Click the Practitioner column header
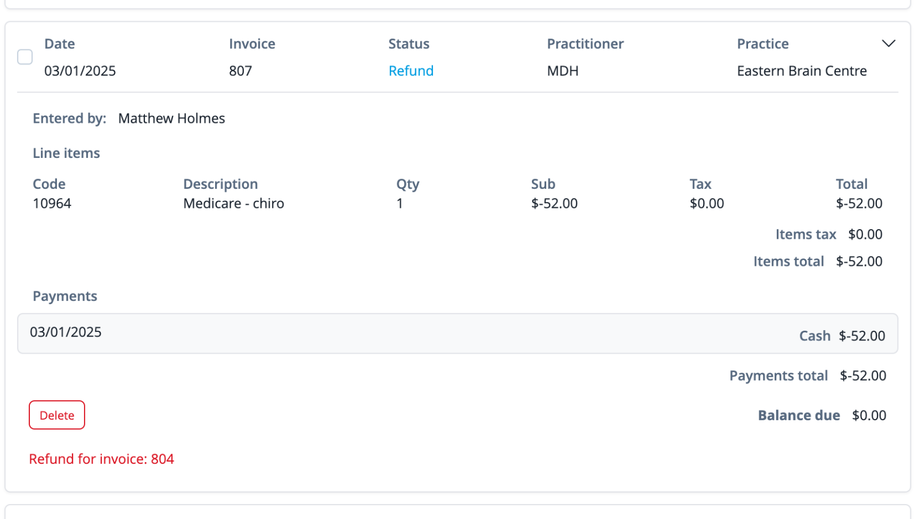Viewport: 920px width, 519px height. 585,44
